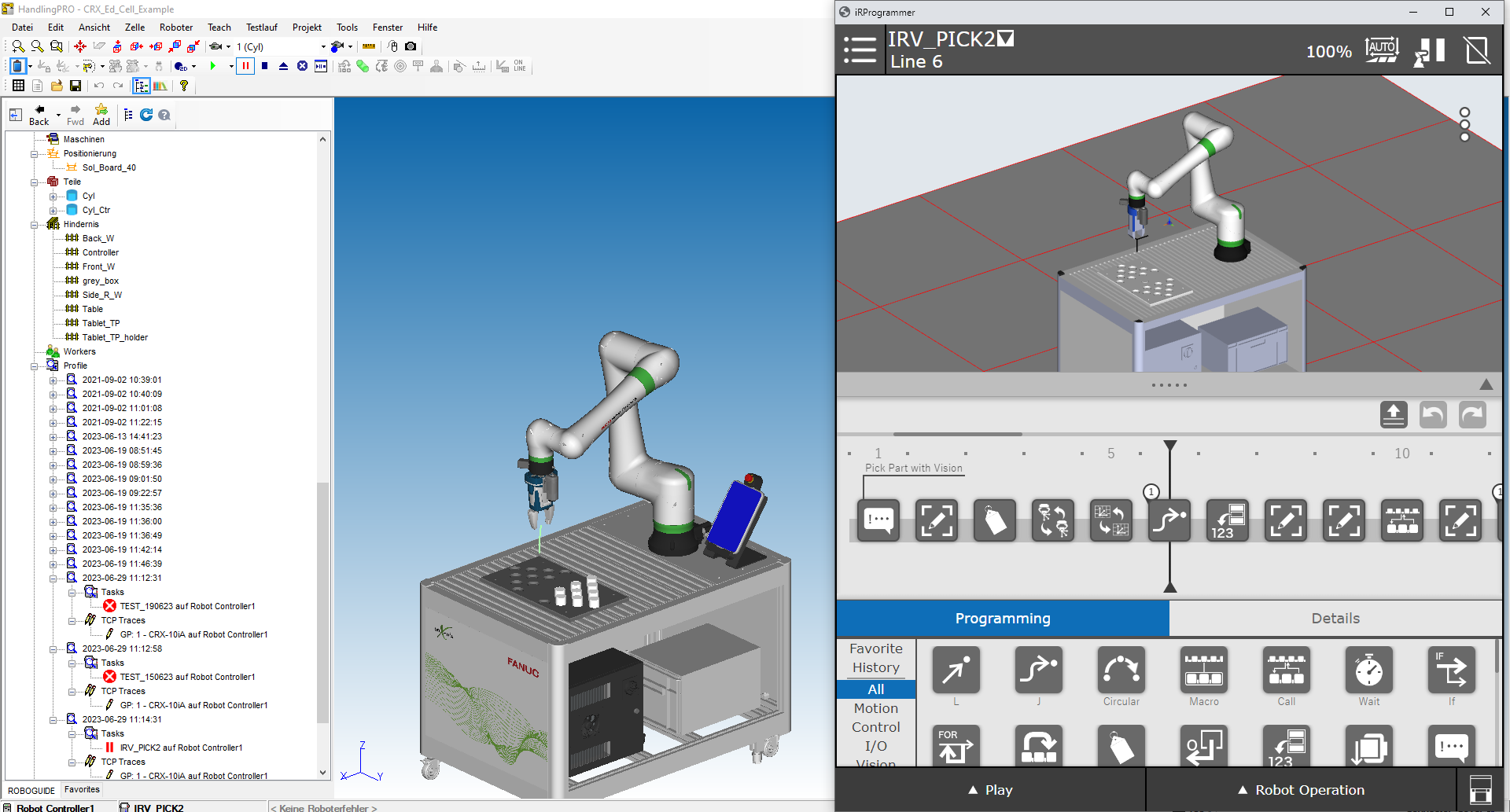This screenshot has width=1510, height=812.
Task: Click the Wait instruction icon
Action: [1368, 671]
